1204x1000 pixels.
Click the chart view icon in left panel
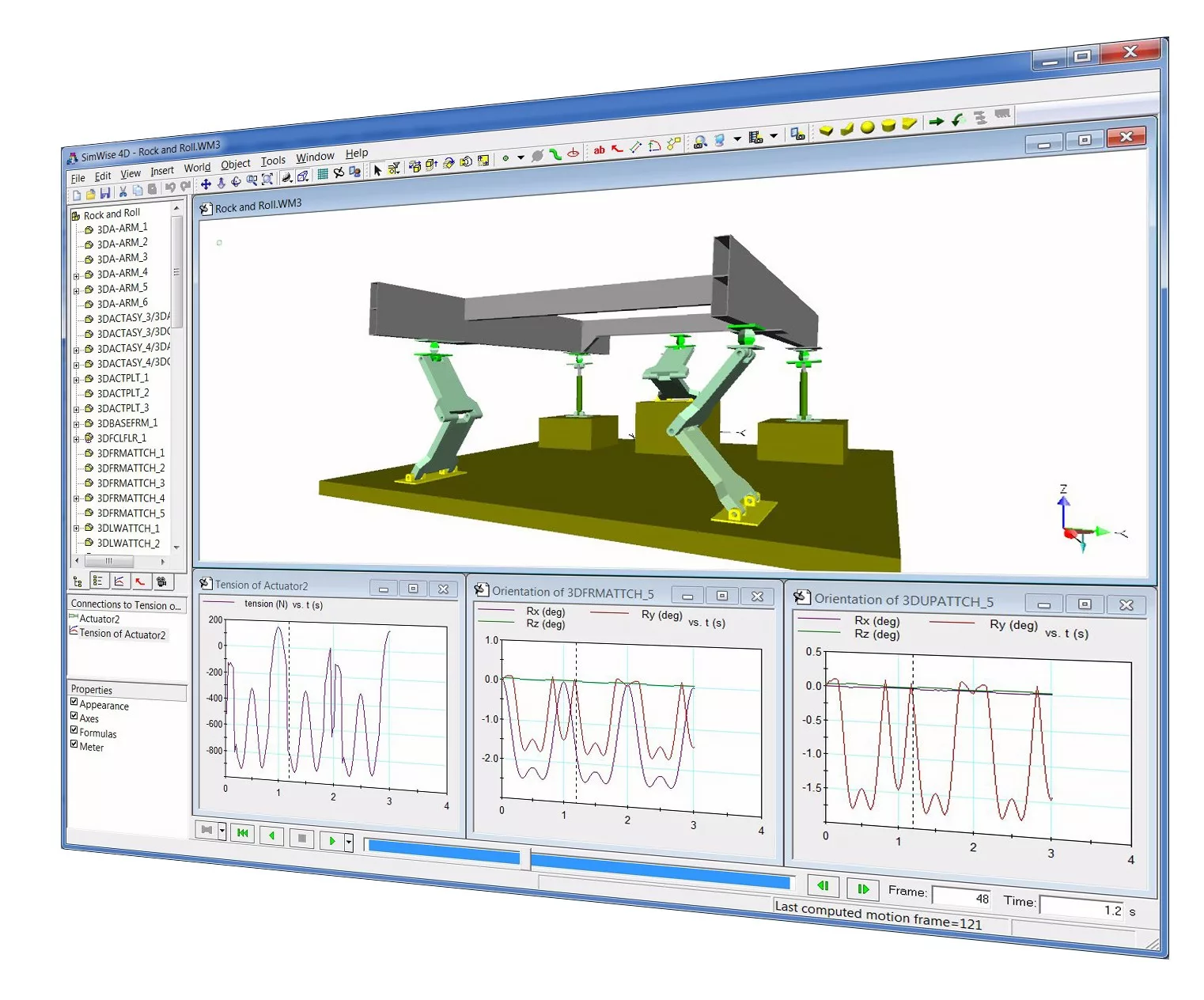pyautogui.click(x=120, y=581)
